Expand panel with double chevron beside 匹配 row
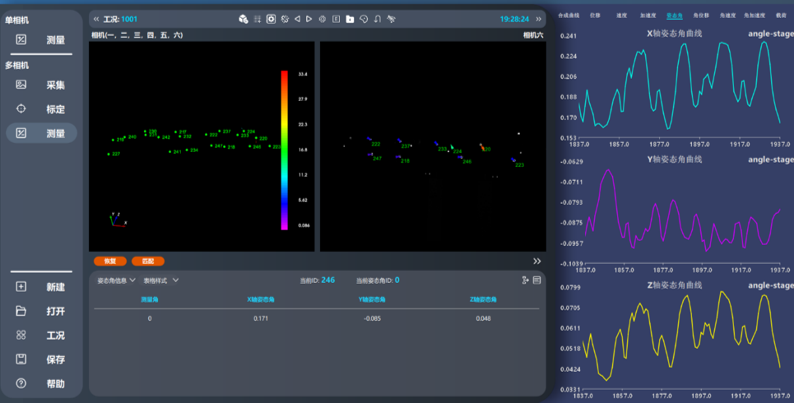Screen dimensions: 794x403 pos(537,261)
